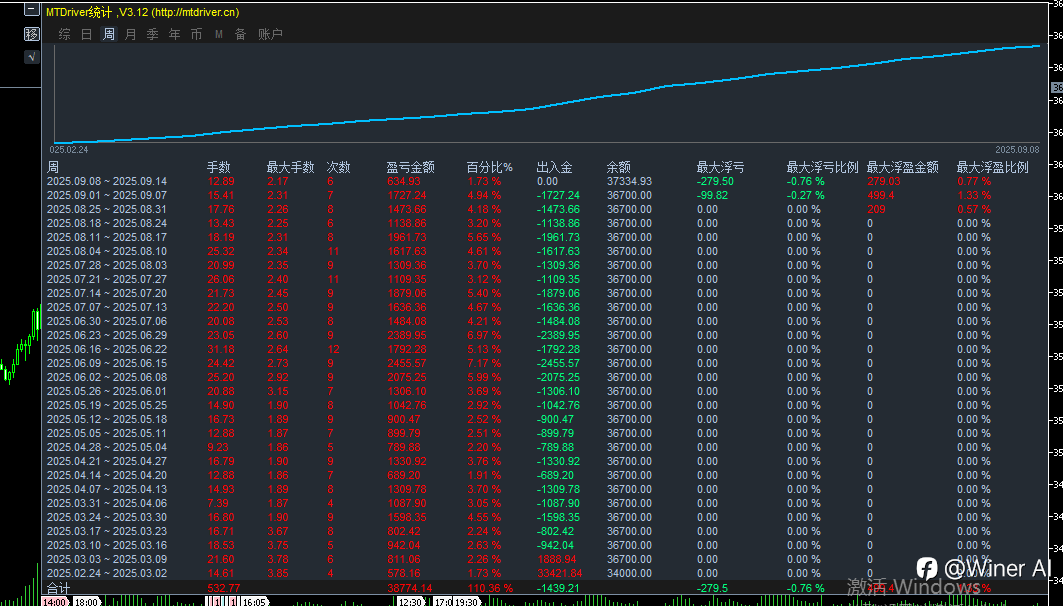Collapse the MTDriver panel with the minus button

[32, 9]
